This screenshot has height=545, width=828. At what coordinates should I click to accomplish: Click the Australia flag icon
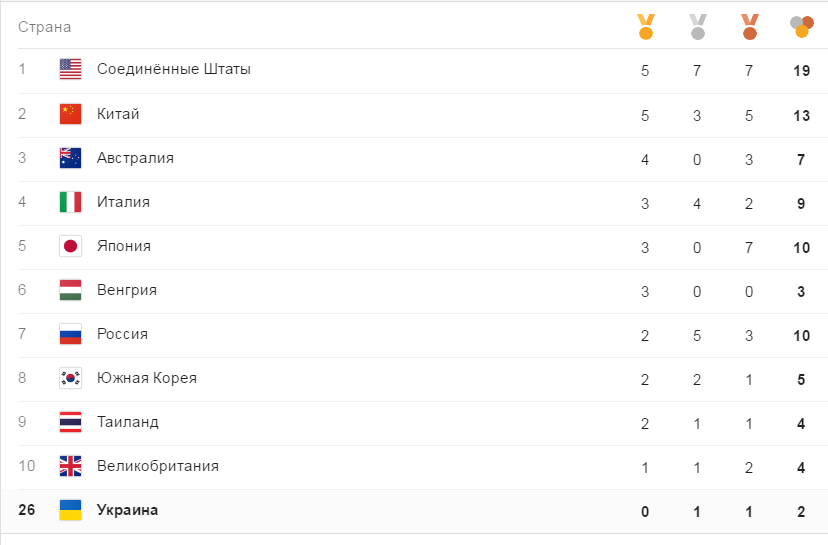[70, 158]
